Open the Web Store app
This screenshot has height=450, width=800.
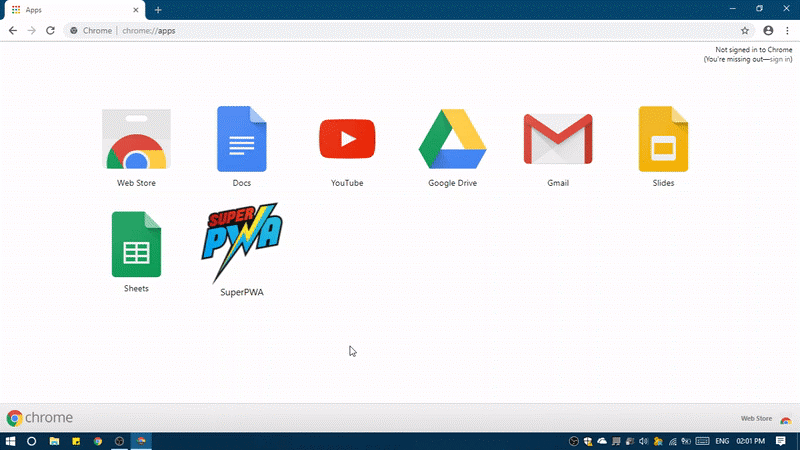coord(136,139)
